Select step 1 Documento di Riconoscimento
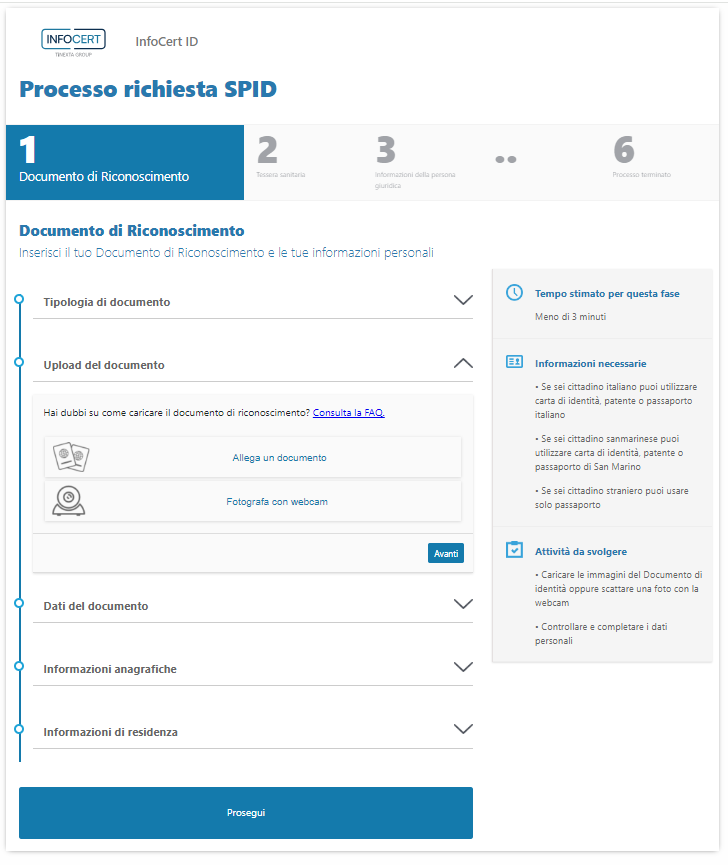The image size is (728, 865). coord(125,162)
